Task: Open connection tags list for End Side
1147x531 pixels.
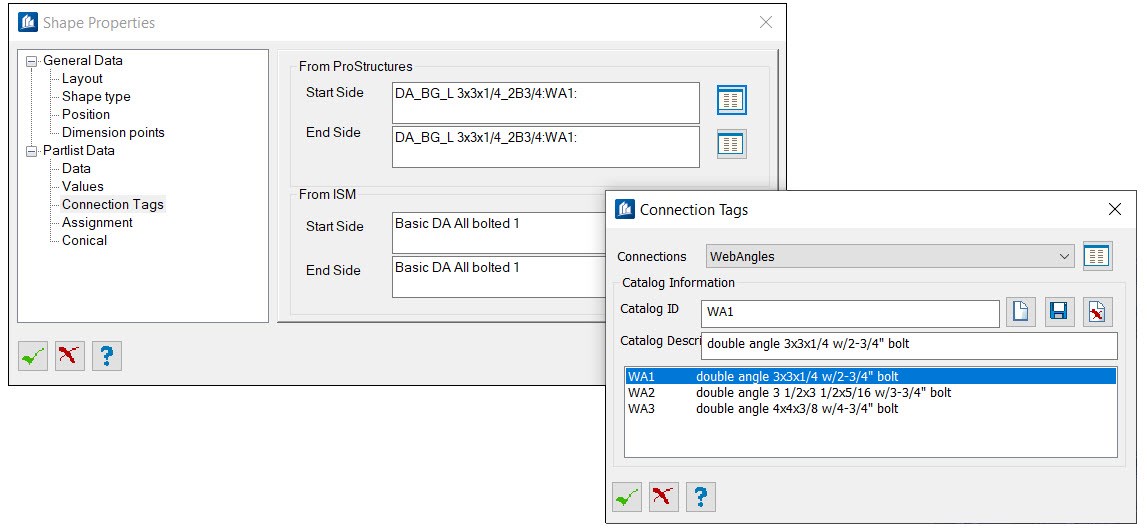Action: point(731,144)
